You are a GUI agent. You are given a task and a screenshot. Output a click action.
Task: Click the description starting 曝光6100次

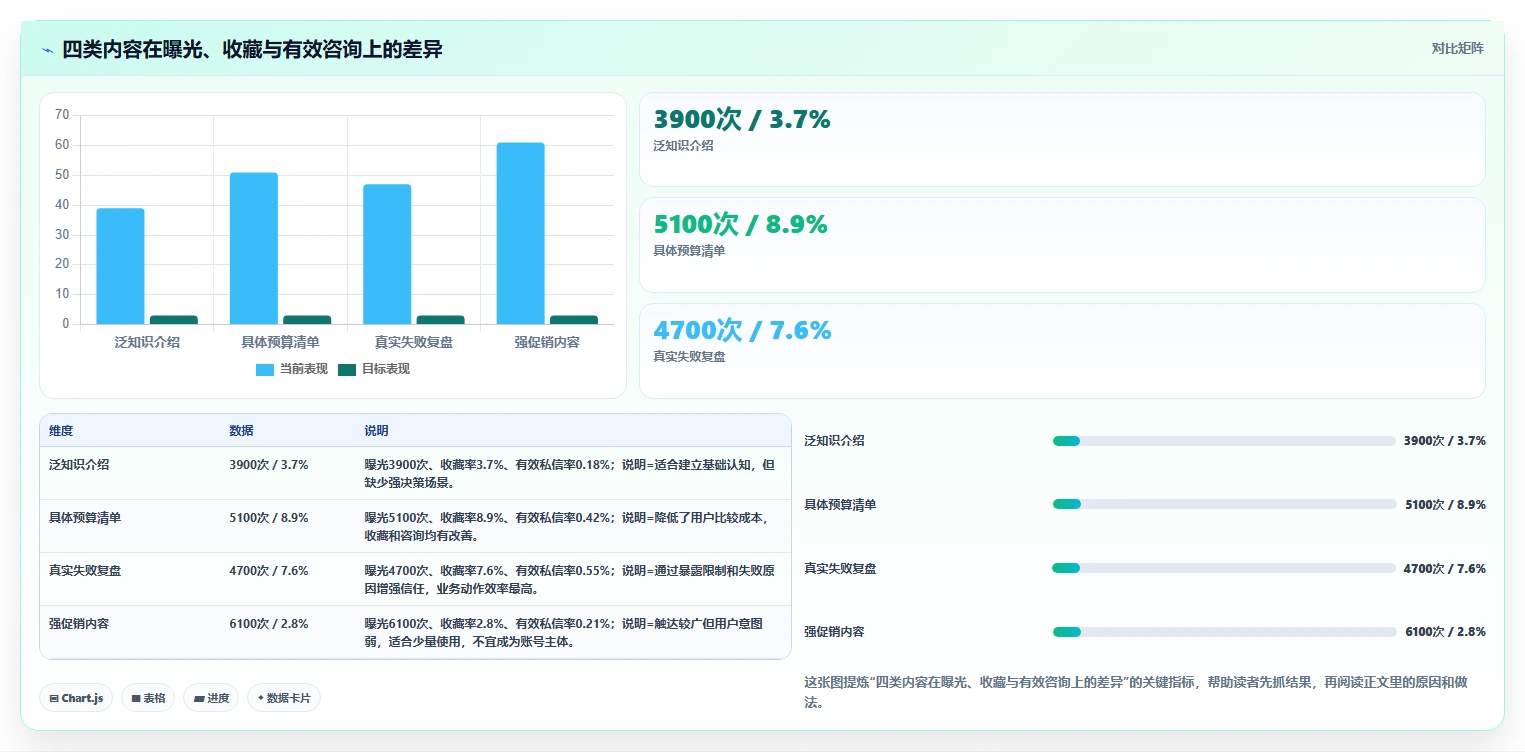565,633
